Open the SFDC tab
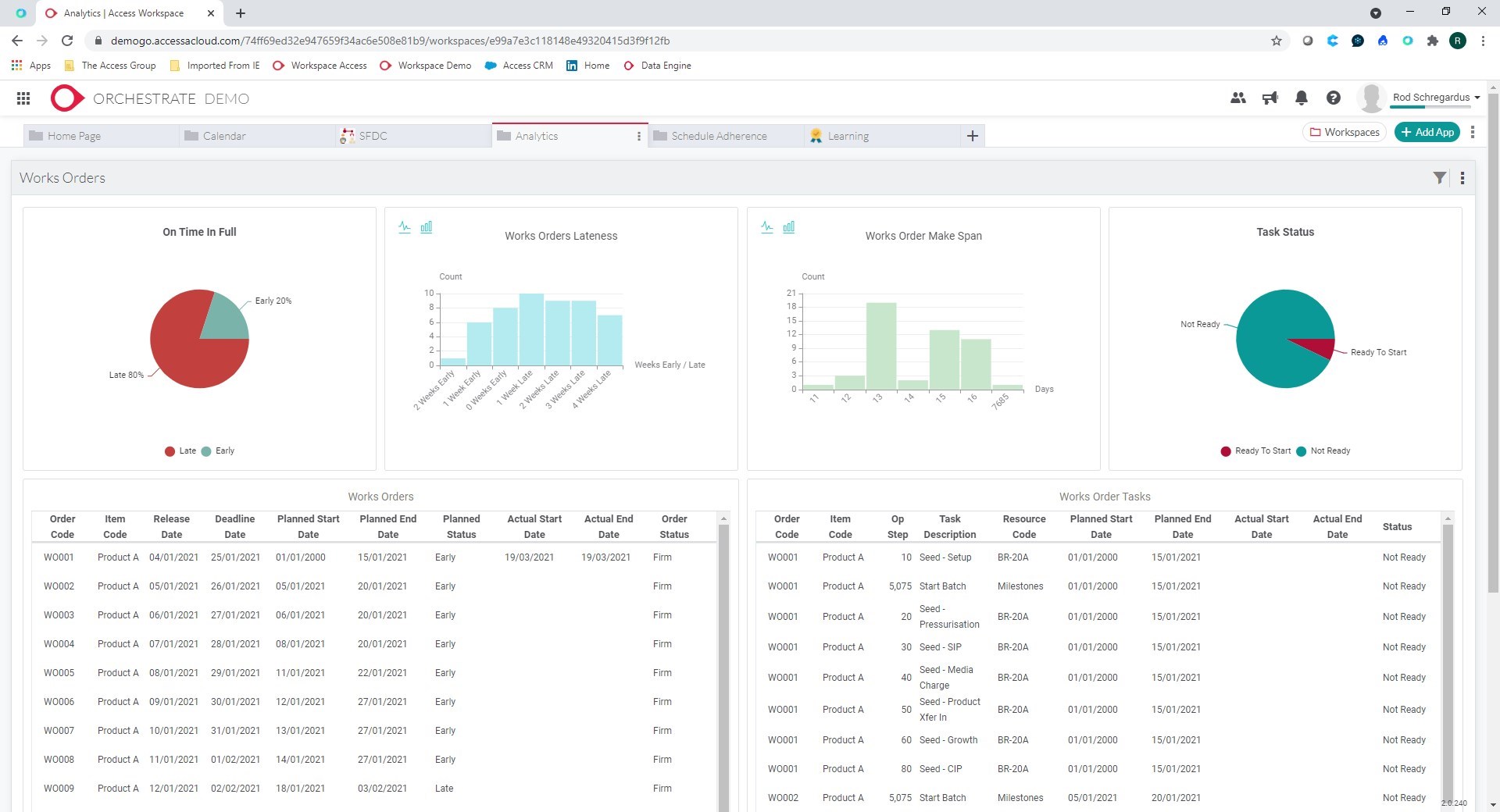Viewport: 1500px width, 812px height. 372,135
